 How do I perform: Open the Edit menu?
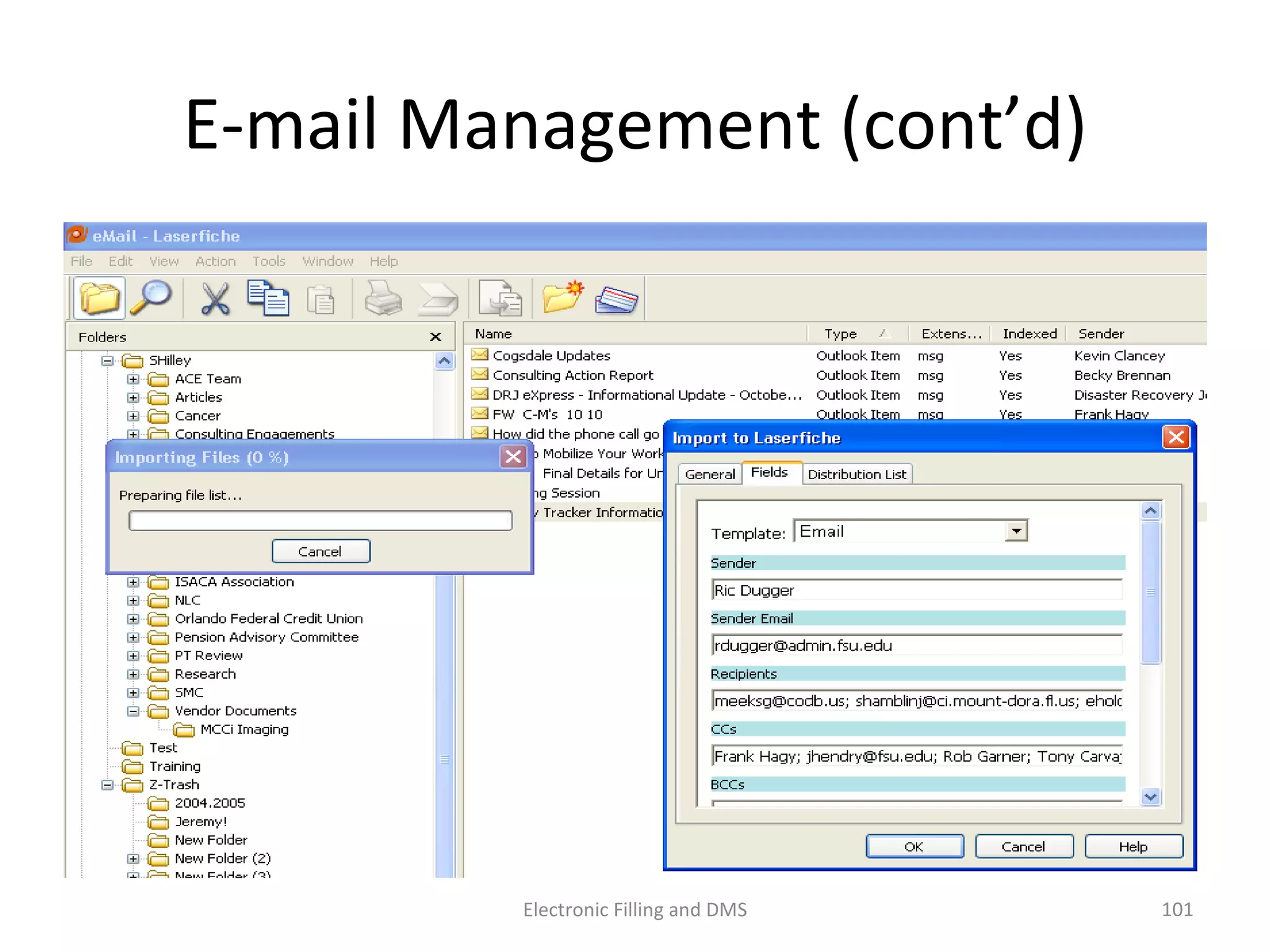120,262
